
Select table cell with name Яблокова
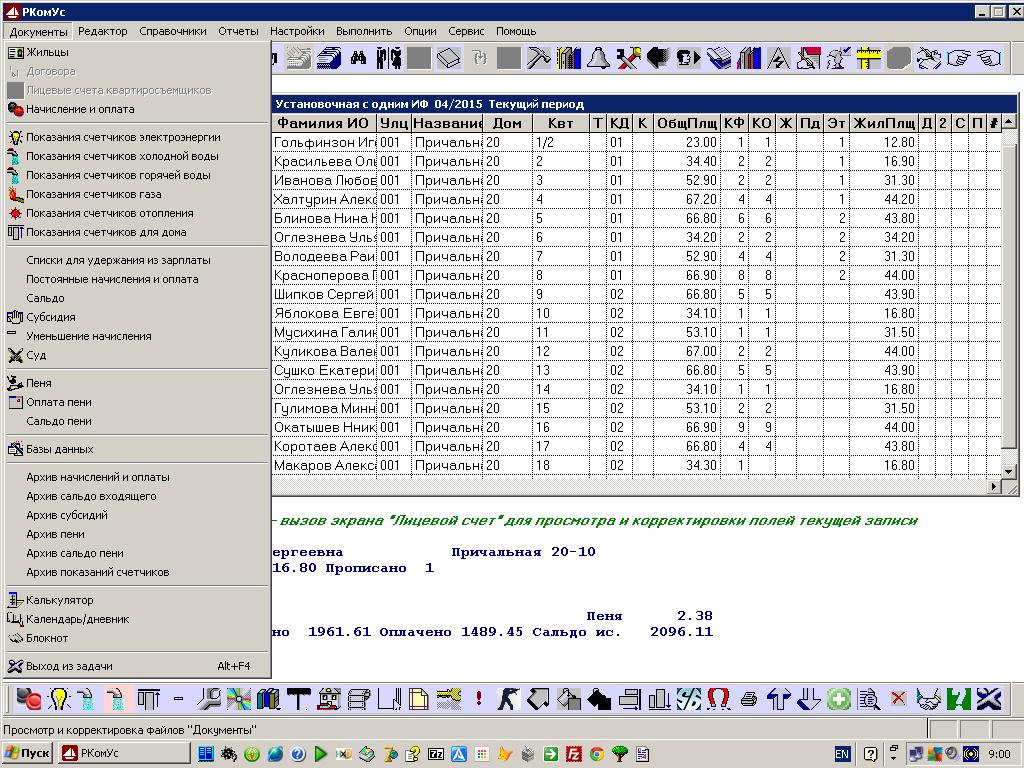324,313
